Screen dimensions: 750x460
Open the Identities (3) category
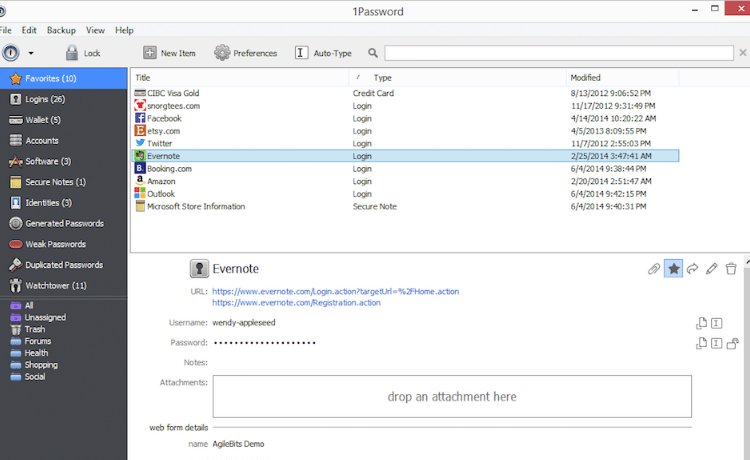pyautogui.click(x=64, y=203)
